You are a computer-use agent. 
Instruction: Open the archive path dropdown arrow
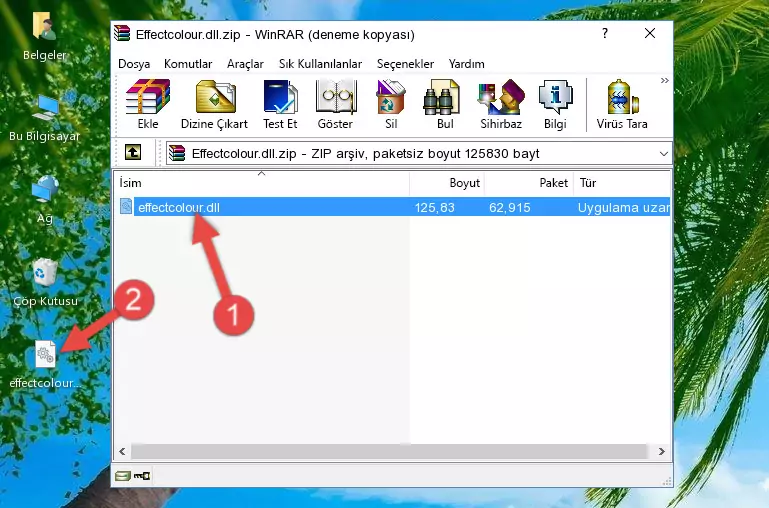point(664,153)
